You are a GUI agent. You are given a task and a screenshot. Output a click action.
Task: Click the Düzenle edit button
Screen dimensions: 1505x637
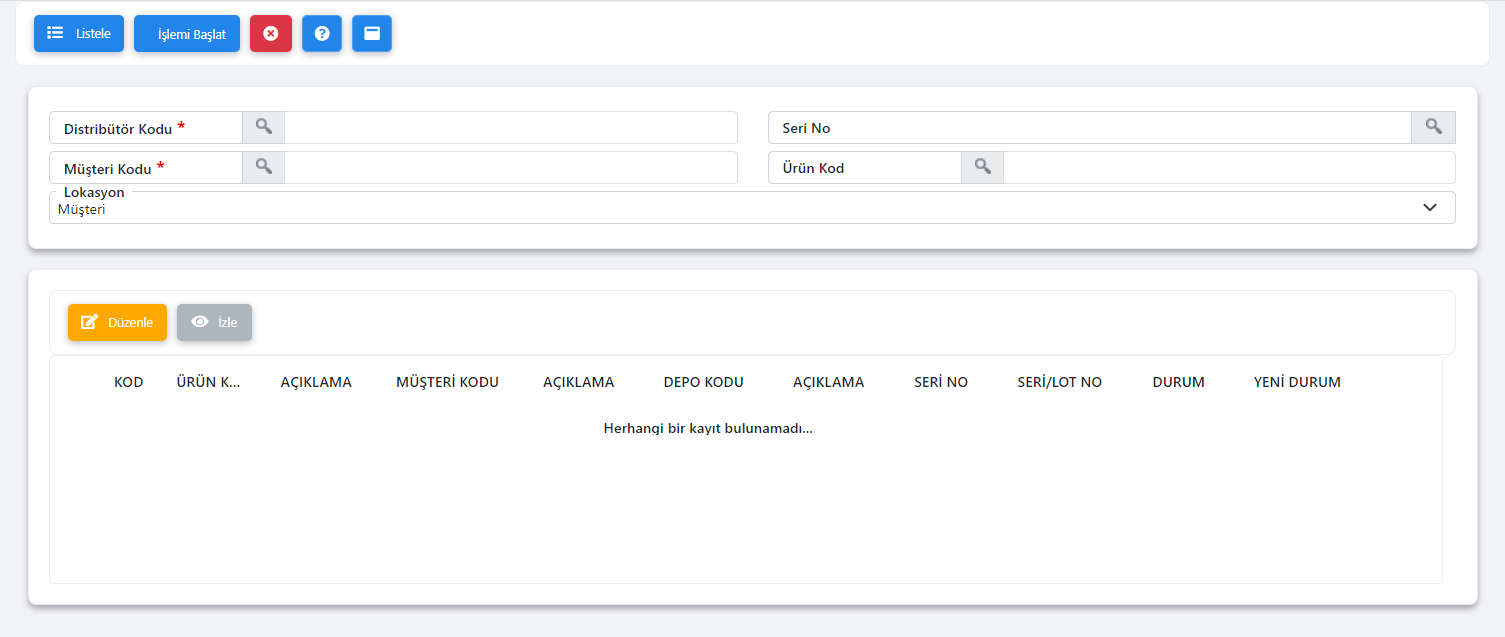click(x=117, y=322)
